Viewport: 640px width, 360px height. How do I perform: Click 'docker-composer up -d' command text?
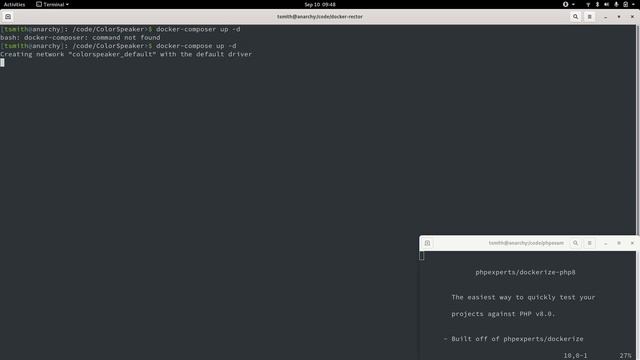[x=198, y=29]
